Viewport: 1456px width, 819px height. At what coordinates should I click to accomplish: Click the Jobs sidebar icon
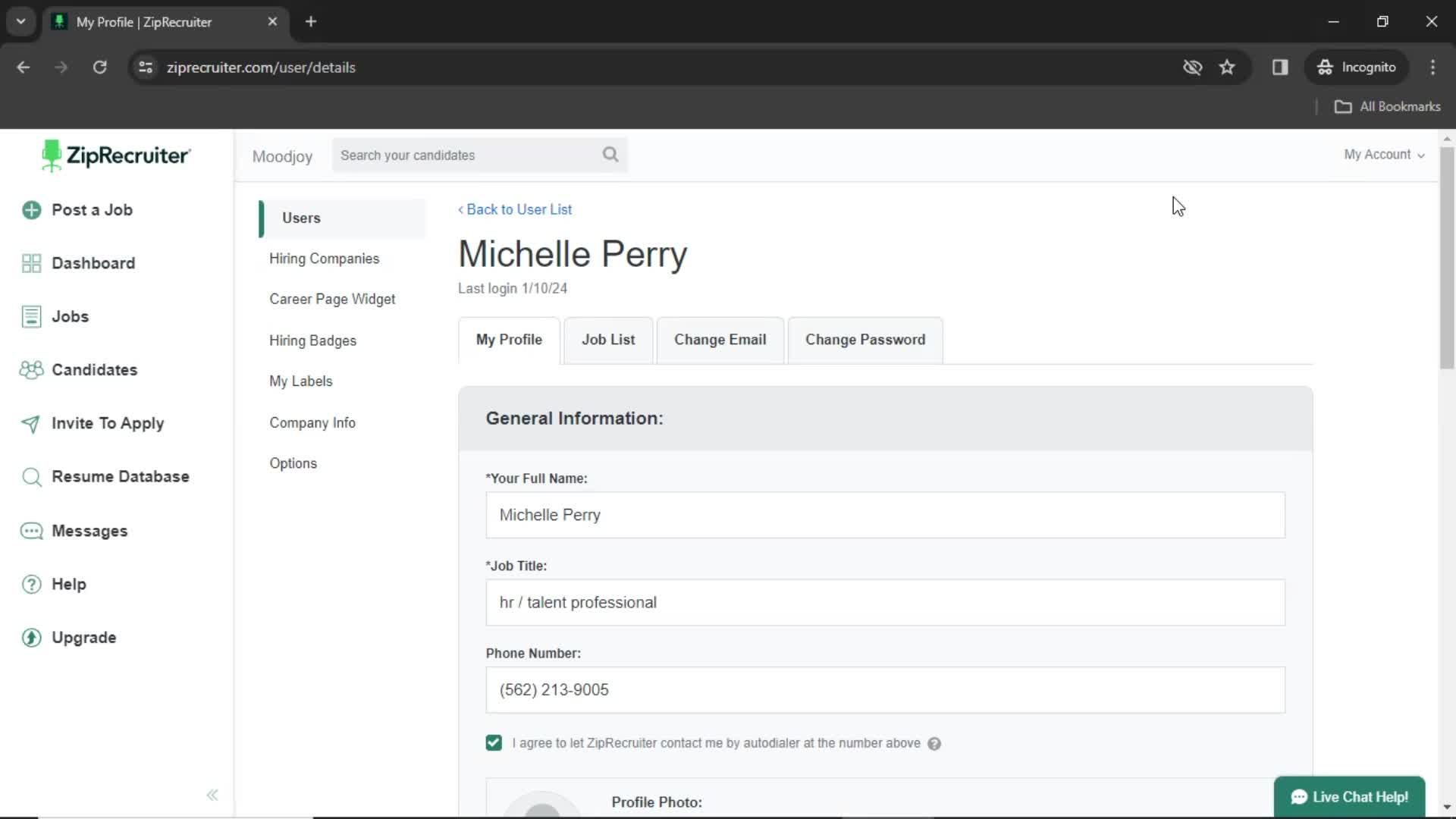[x=31, y=316]
